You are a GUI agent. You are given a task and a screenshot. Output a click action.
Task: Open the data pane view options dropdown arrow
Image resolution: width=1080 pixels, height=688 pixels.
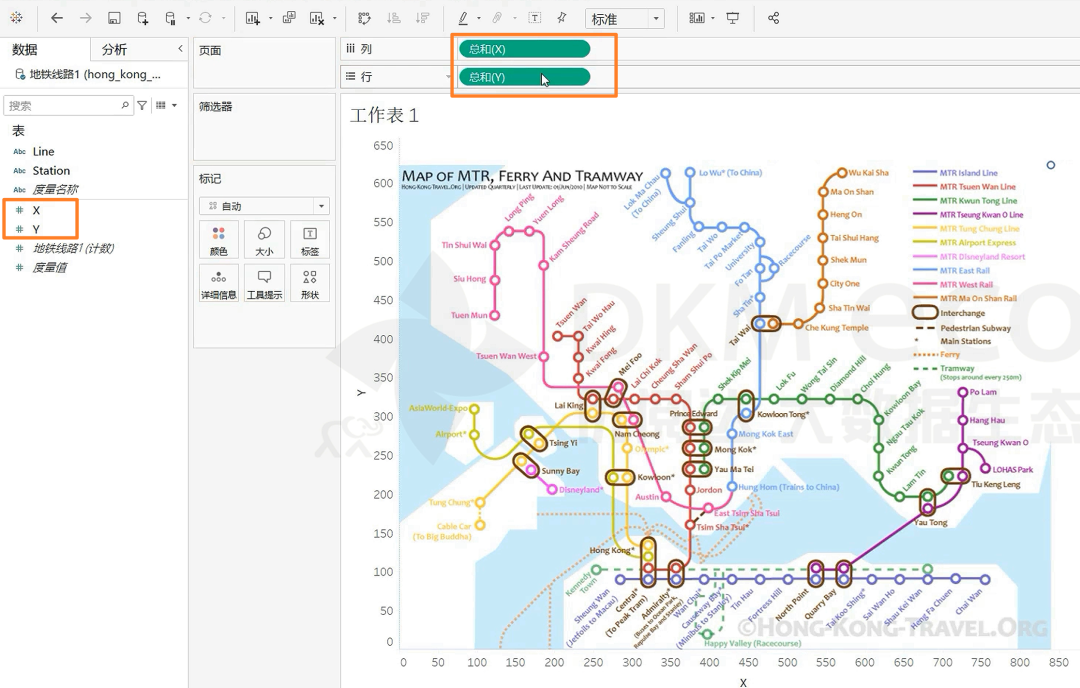click(175, 105)
